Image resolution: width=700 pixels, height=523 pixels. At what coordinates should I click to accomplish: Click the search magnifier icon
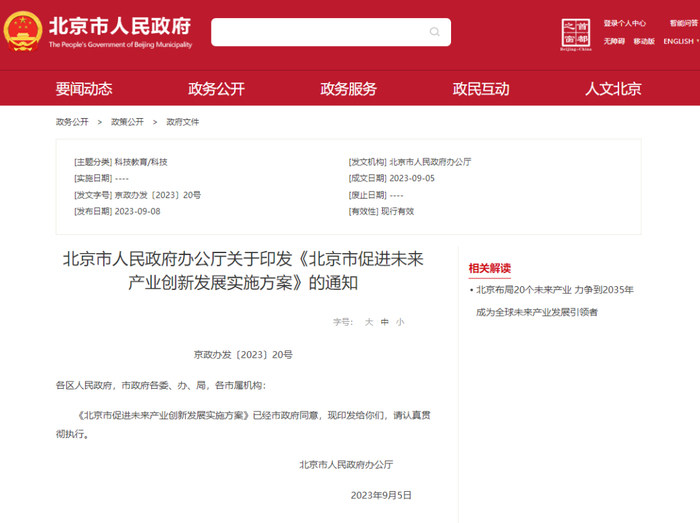[x=434, y=32]
